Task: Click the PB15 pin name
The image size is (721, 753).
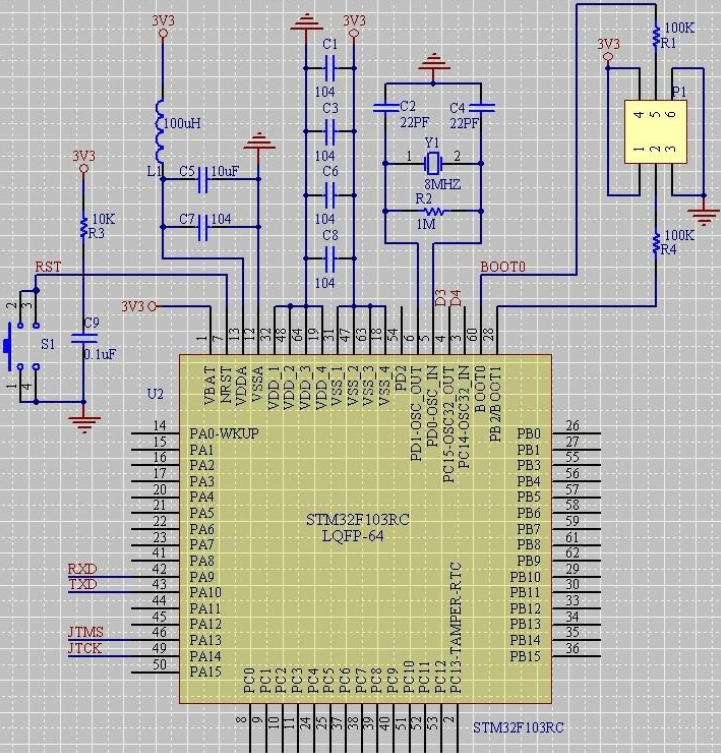Action: [525, 656]
